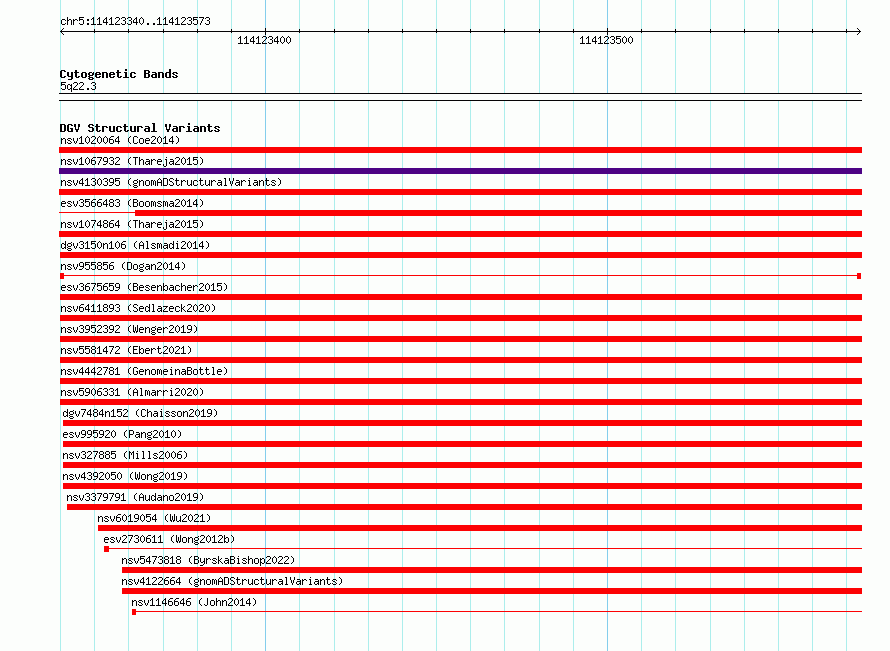
Task: Open variant nsv5473818 (ByrskaBishop2022)
Action: click(x=208, y=560)
